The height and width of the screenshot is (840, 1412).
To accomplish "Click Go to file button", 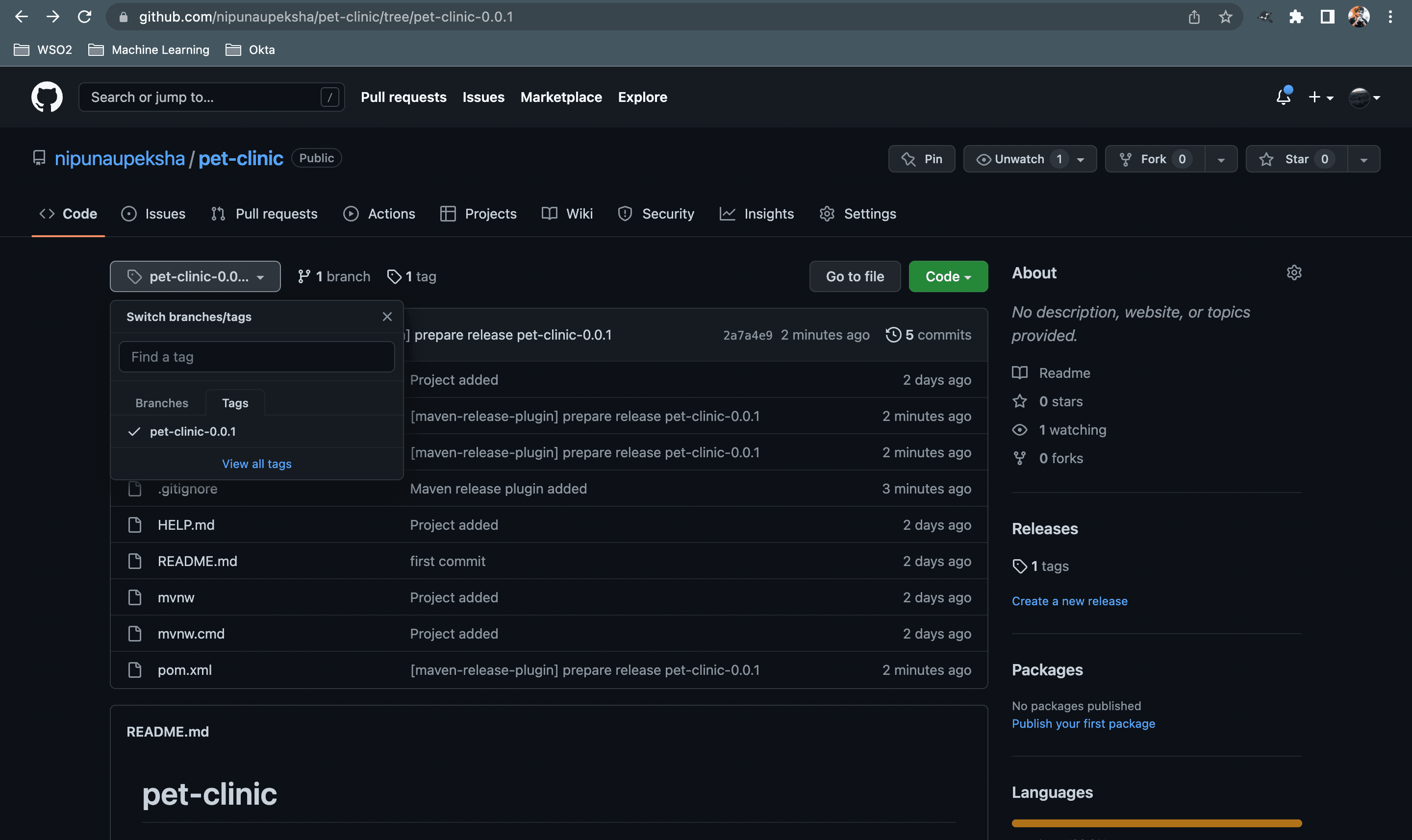I will point(855,276).
